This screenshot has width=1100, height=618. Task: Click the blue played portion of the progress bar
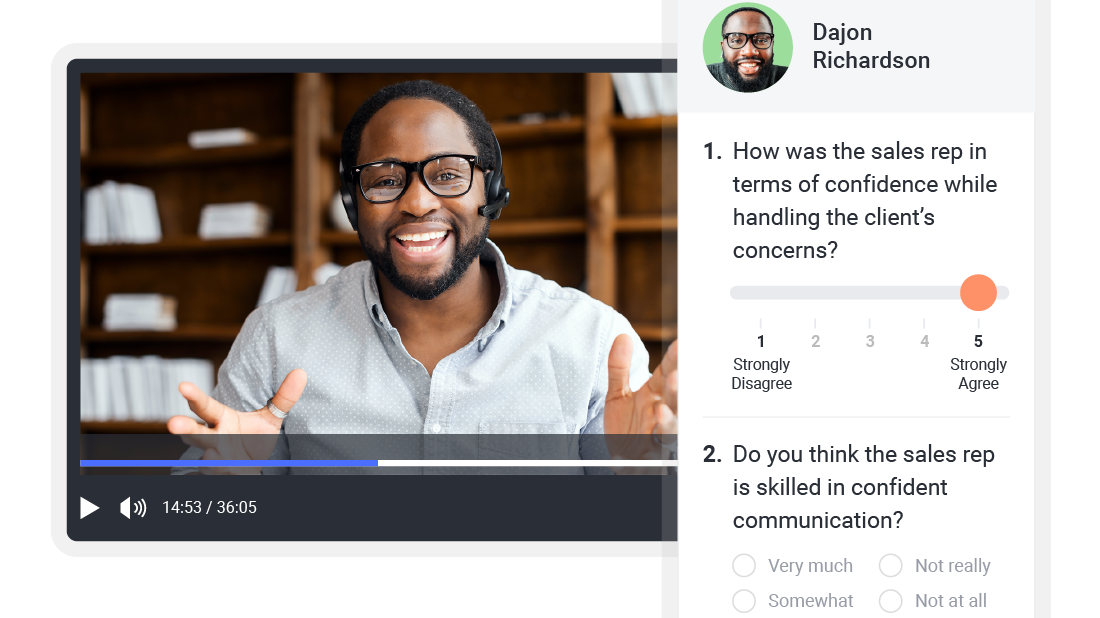(x=228, y=463)
